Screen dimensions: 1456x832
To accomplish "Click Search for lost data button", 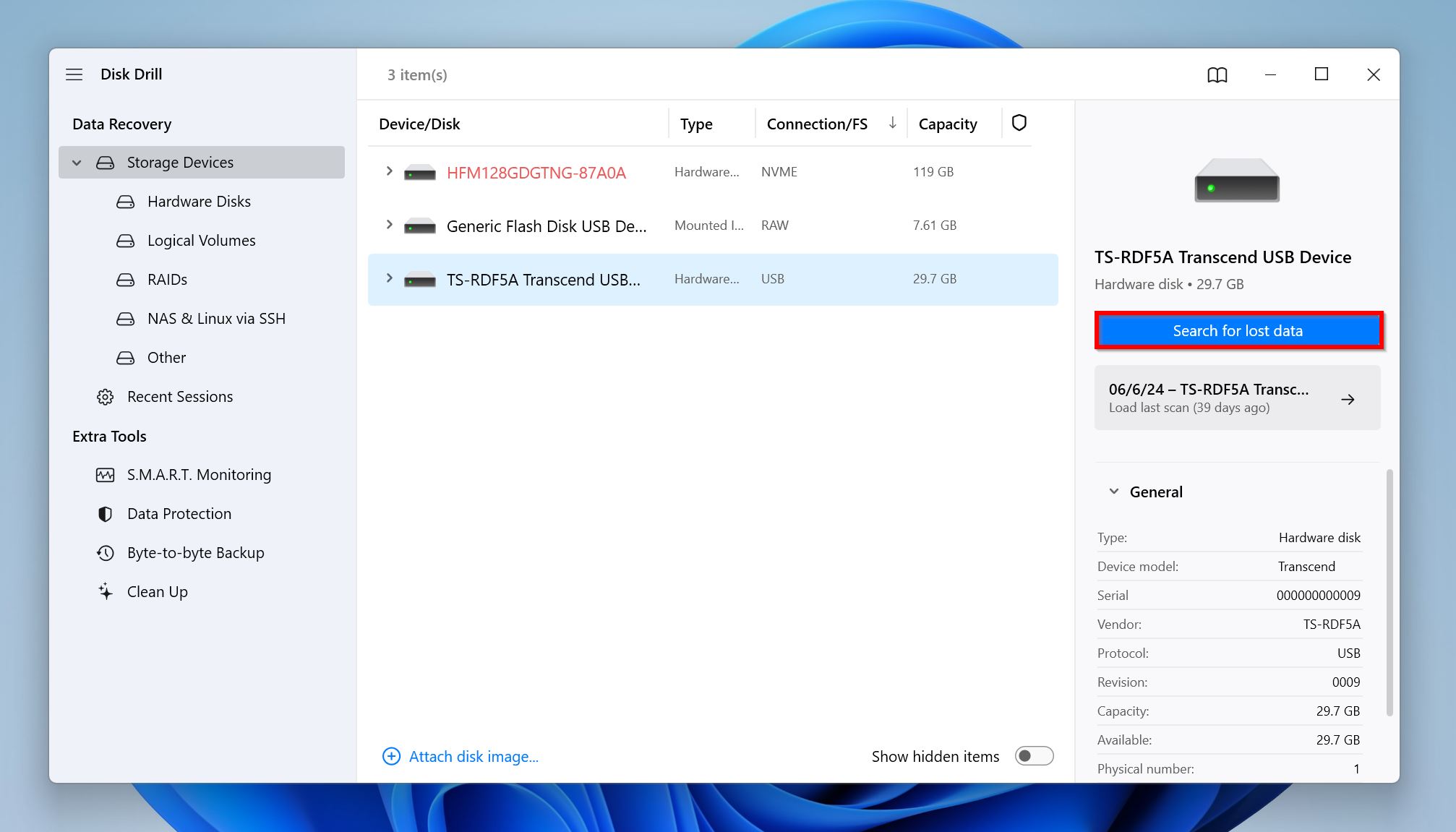I will pos(1237,330).
